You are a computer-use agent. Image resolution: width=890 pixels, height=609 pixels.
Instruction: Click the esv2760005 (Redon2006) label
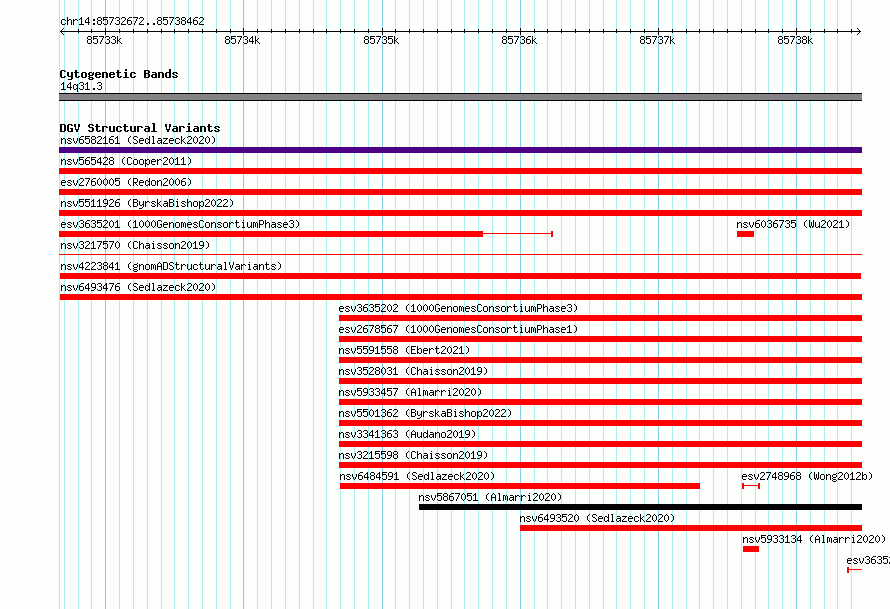click(126, 182)
